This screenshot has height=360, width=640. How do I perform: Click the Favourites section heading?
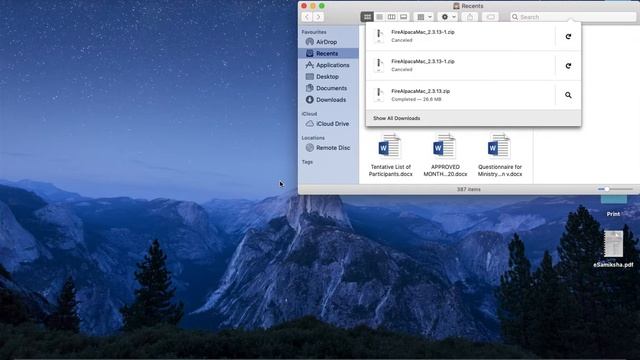(314, 32)
